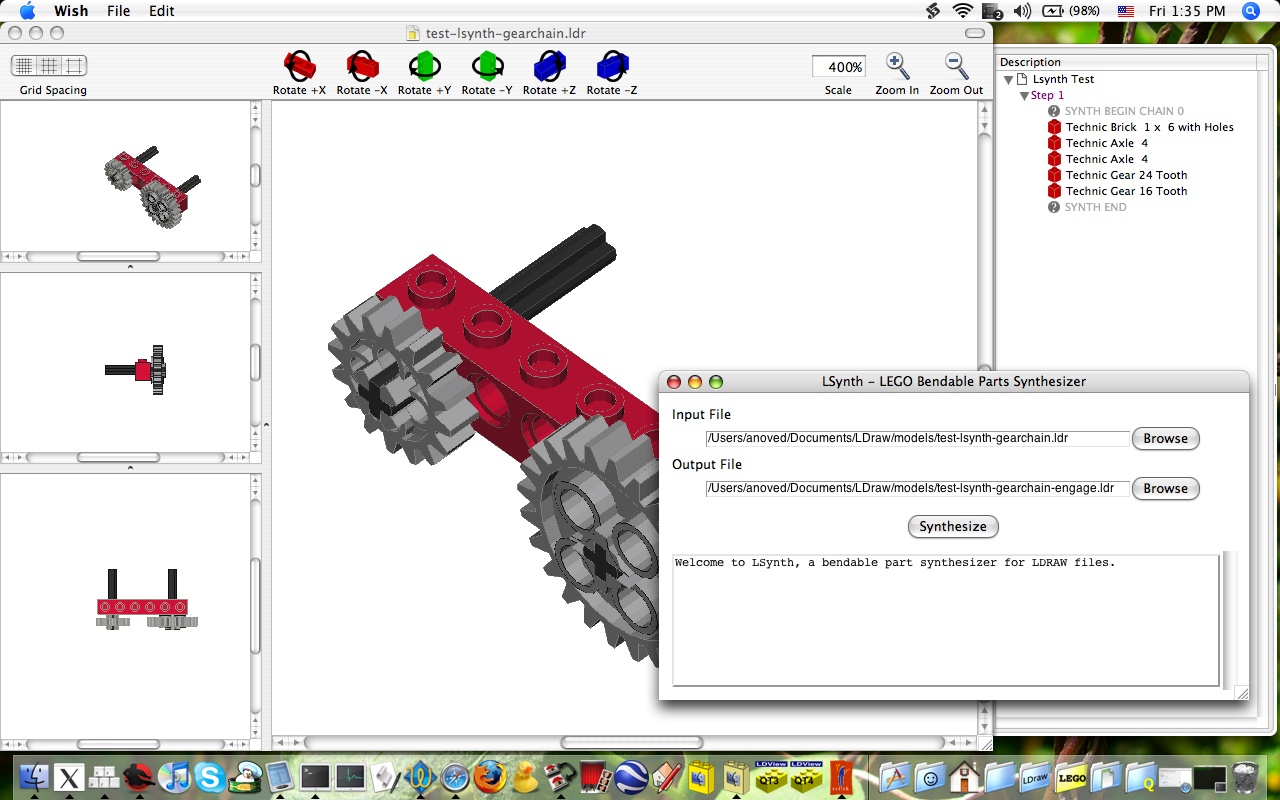Open the US flag input menu
This screenshot has height=800, width=1280.
coord(1126,11)
